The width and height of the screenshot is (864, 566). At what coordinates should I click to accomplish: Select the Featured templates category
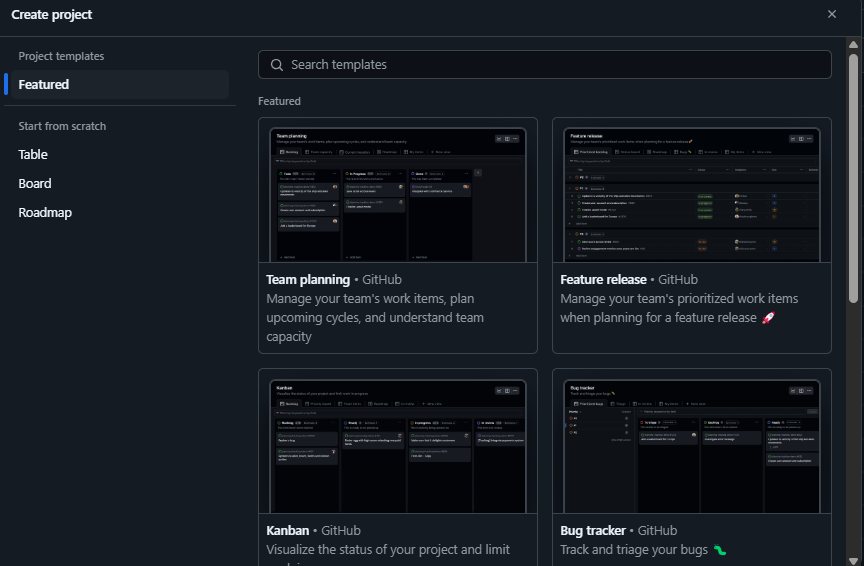pos(120,84)
